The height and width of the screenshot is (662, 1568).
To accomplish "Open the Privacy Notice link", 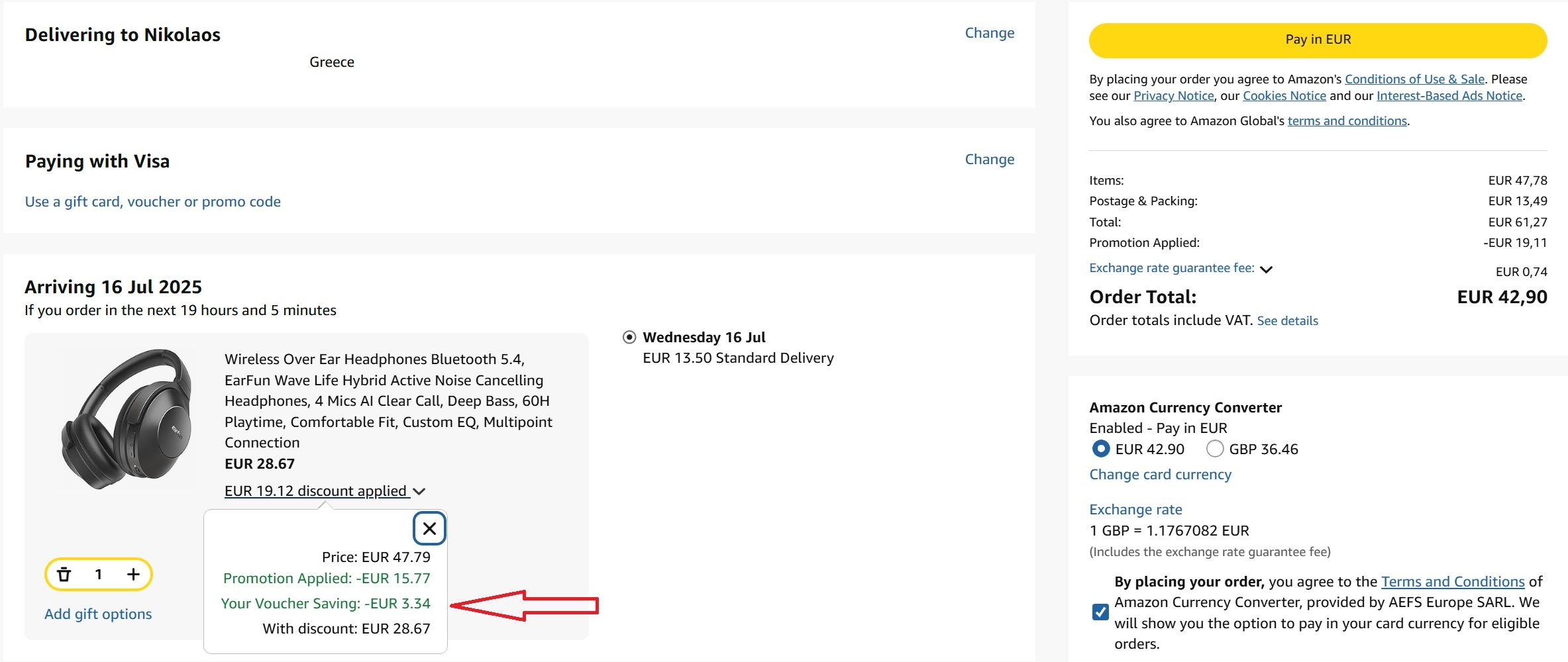I will coord(1173,96).
